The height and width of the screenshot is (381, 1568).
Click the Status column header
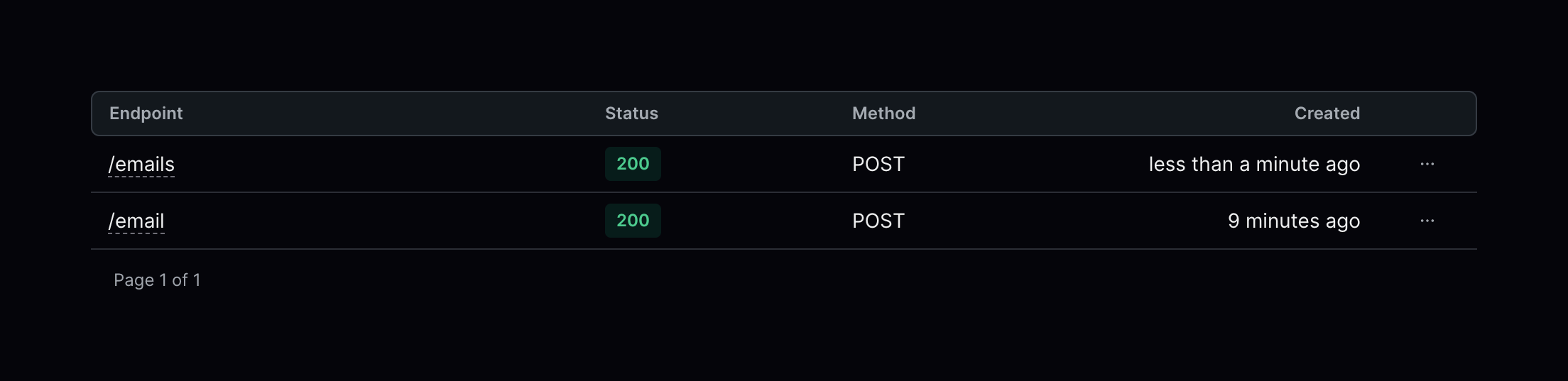[631, 114]
